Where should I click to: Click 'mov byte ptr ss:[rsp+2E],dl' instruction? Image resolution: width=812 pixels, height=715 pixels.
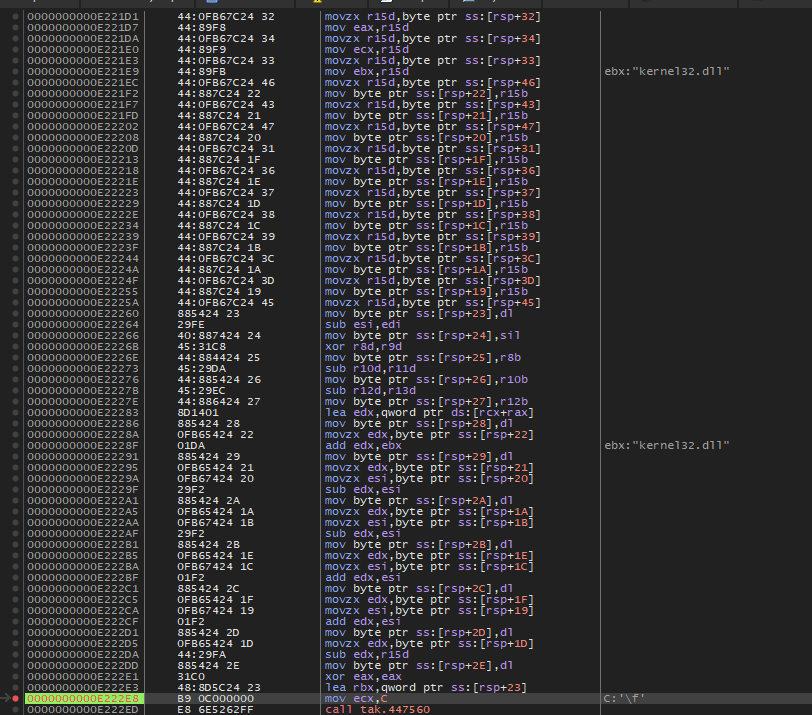[418, 666]
